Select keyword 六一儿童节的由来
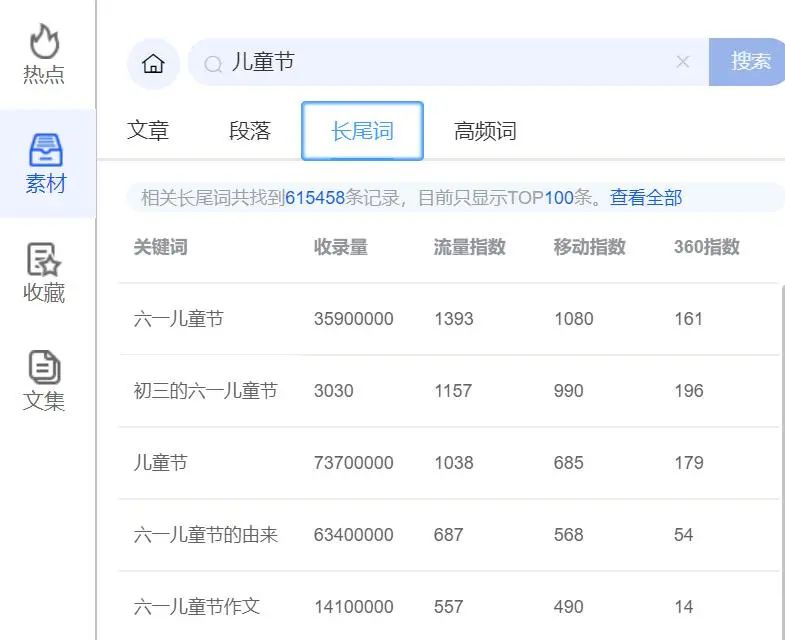 coord(205,535)
